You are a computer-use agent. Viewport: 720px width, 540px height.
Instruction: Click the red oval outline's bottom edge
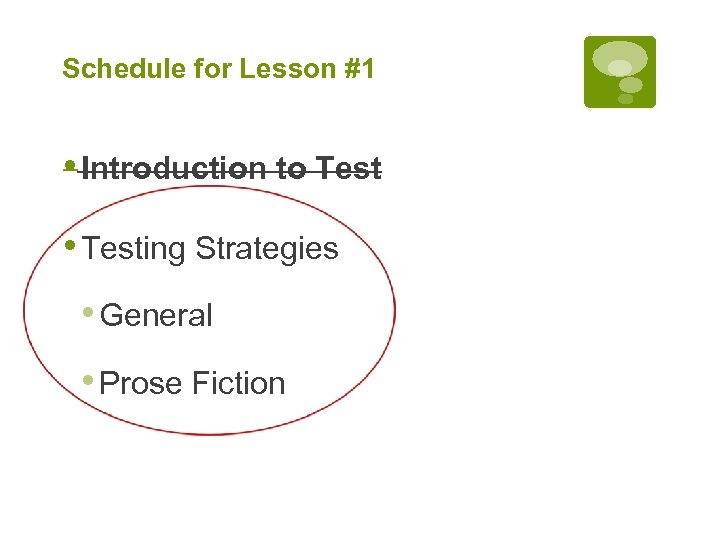tap(210, 433)
